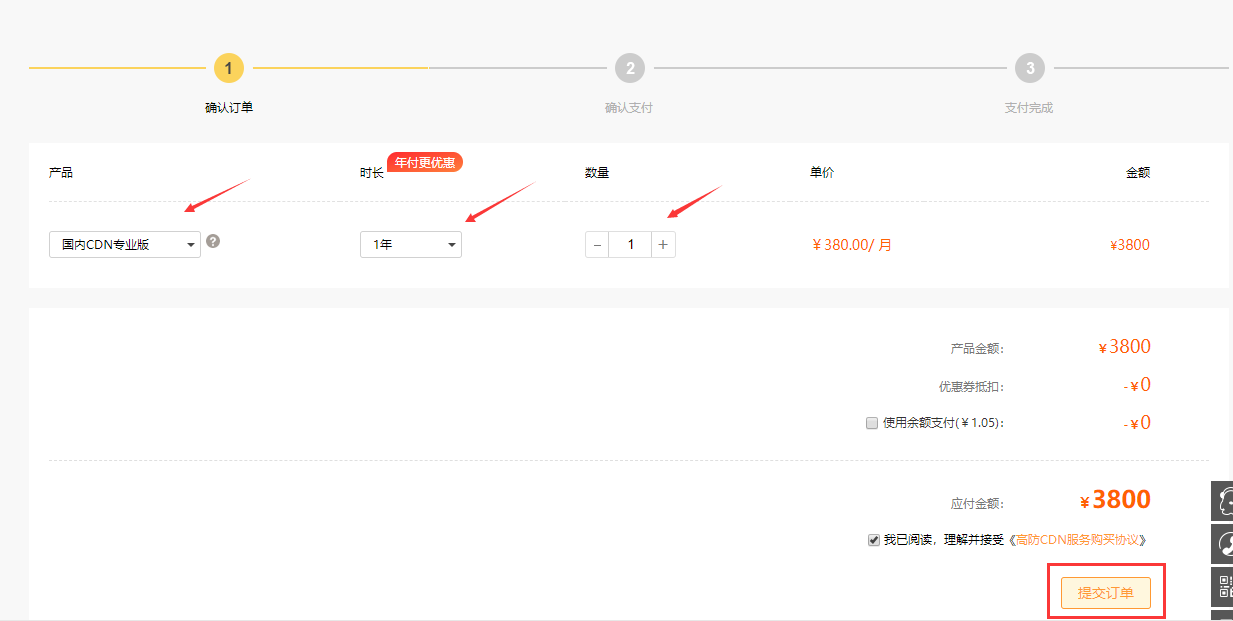Image resolution: width=1233 pixels, height=621 pixels.
Task: Click the 确认支付 step label
Action: [629, 108]
